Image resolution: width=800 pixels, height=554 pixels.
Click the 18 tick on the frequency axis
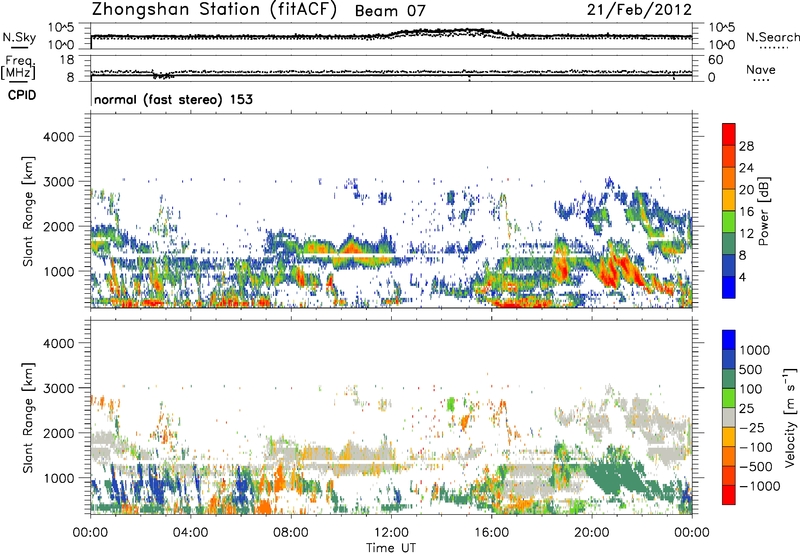point(66,60)
